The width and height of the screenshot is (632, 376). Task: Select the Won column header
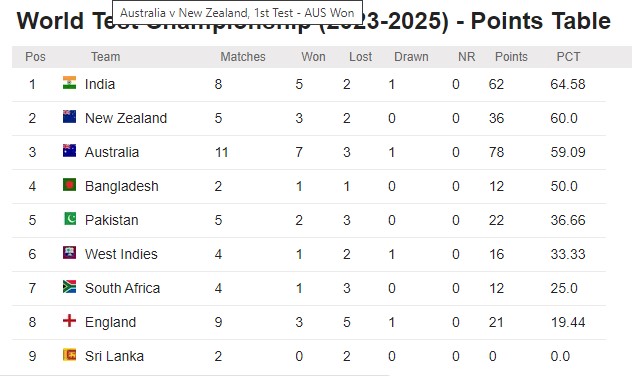coord(313,57)
